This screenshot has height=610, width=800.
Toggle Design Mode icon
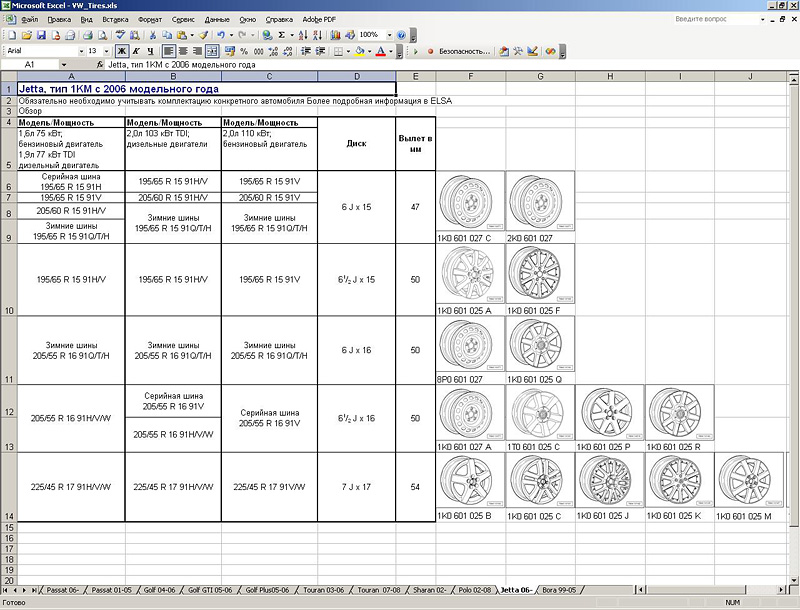click(x=533, y=51)
